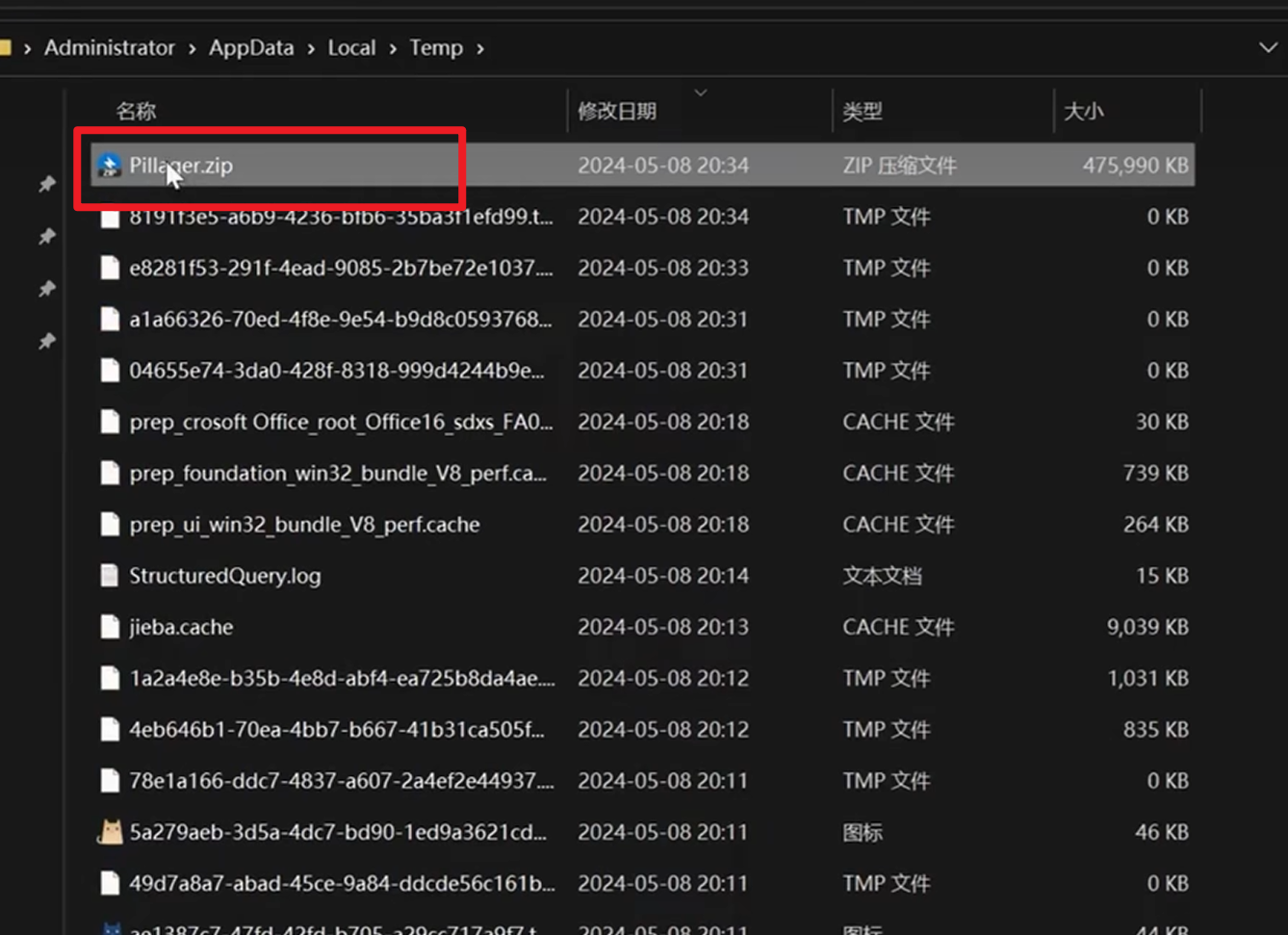Click icon of the 4eb646b1 TMP file
This screenshot has width=1288, height=935.
[111, 730]
